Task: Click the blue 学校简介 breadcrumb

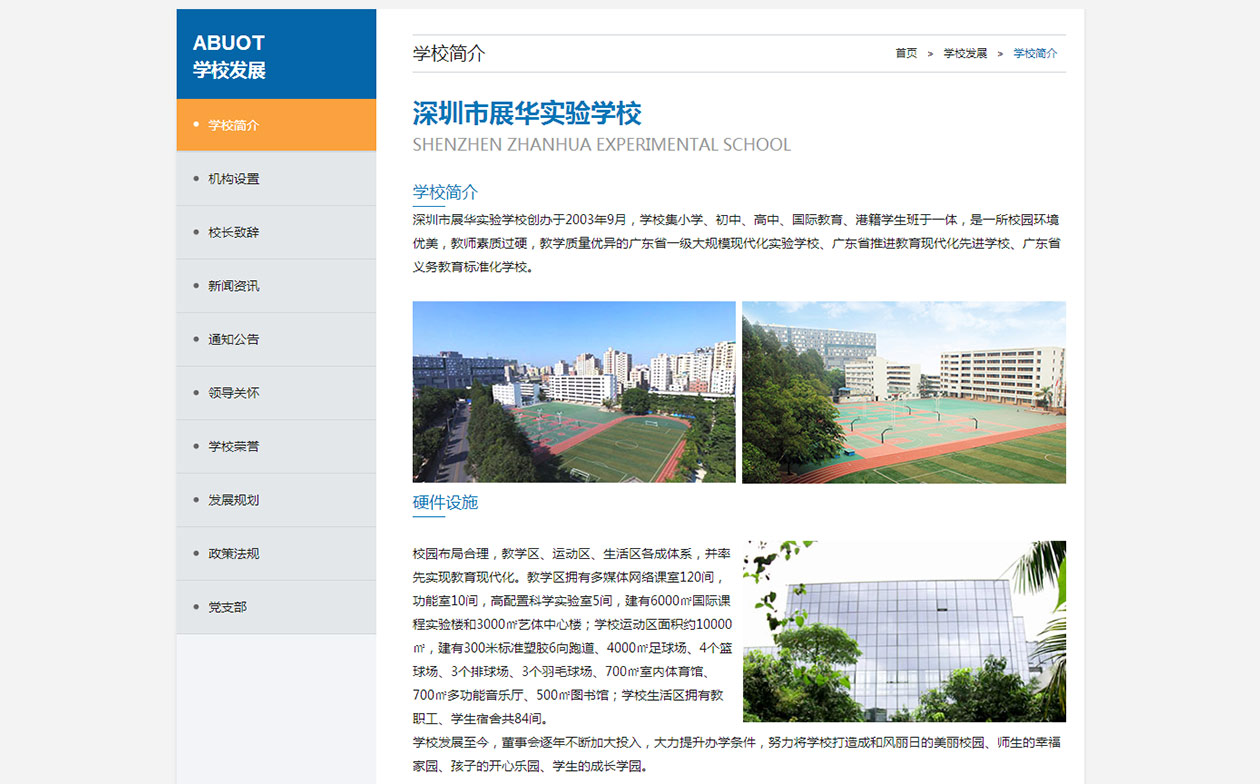Action: click(x=1035, y=53)
